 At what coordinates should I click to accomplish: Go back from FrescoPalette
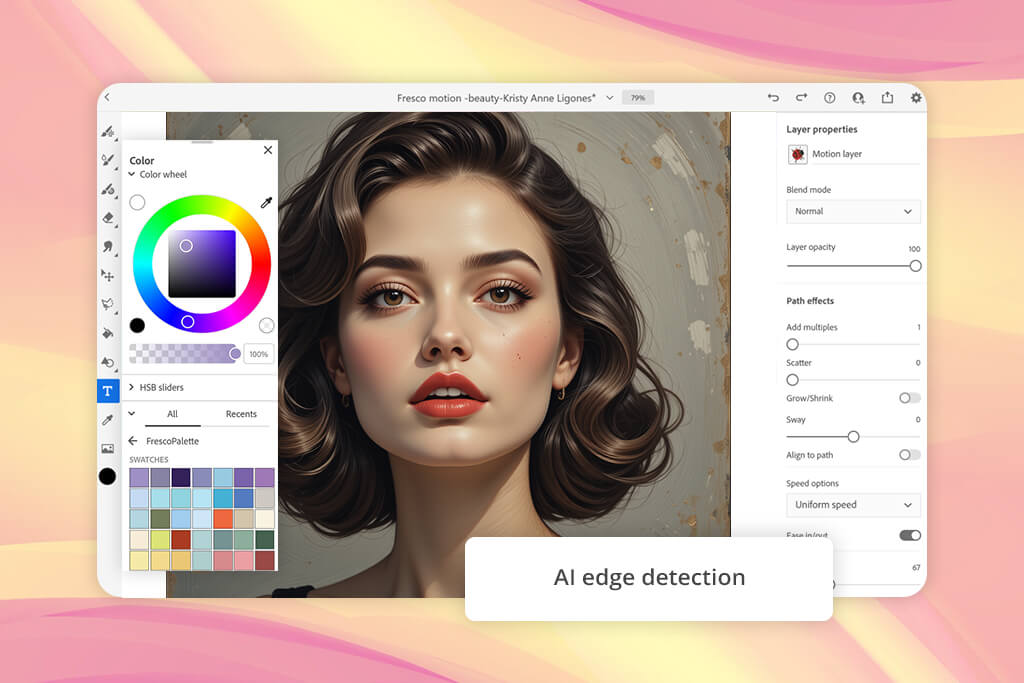(133, 441)
